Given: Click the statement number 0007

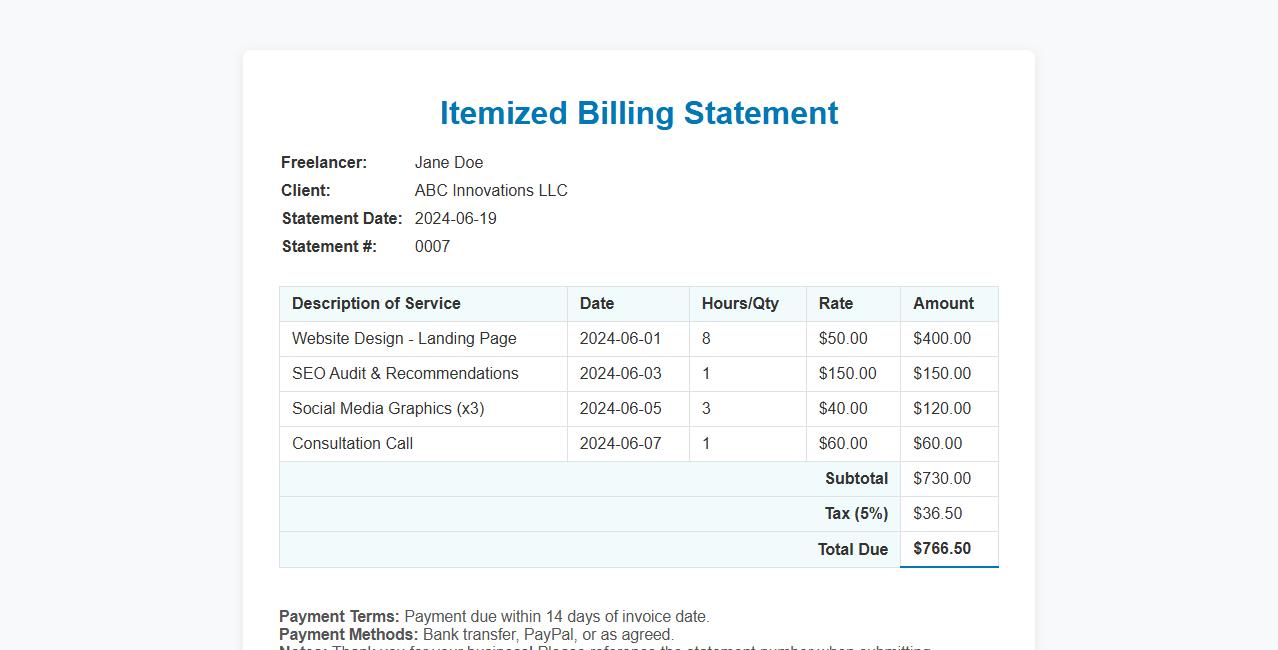Looking at the screenshot, I should pos(432,246).
